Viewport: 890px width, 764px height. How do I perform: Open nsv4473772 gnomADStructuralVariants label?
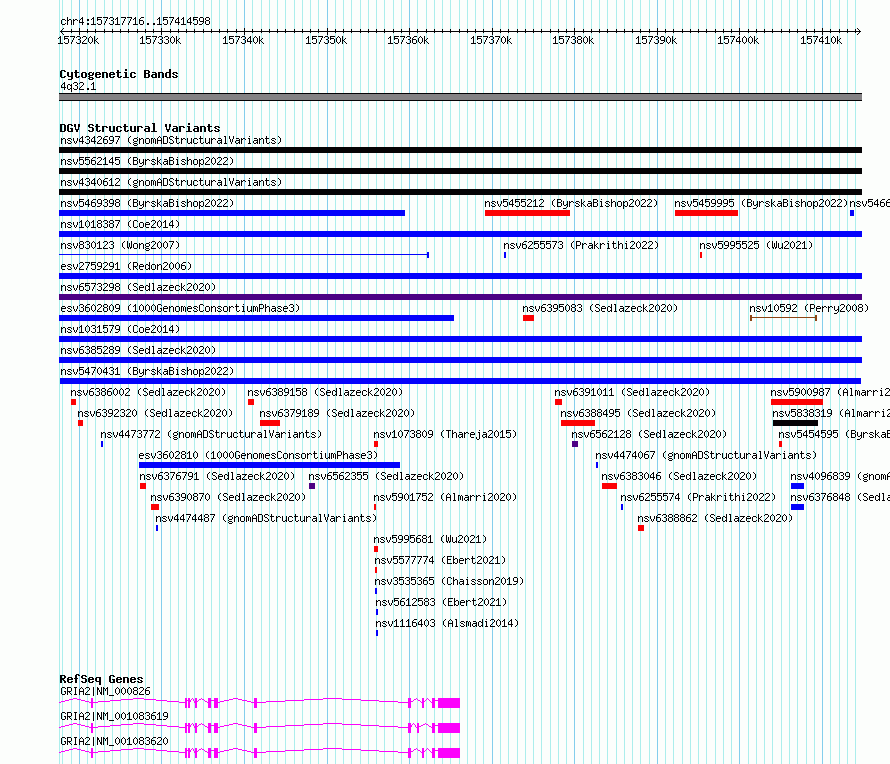click(x=211, y=434)
